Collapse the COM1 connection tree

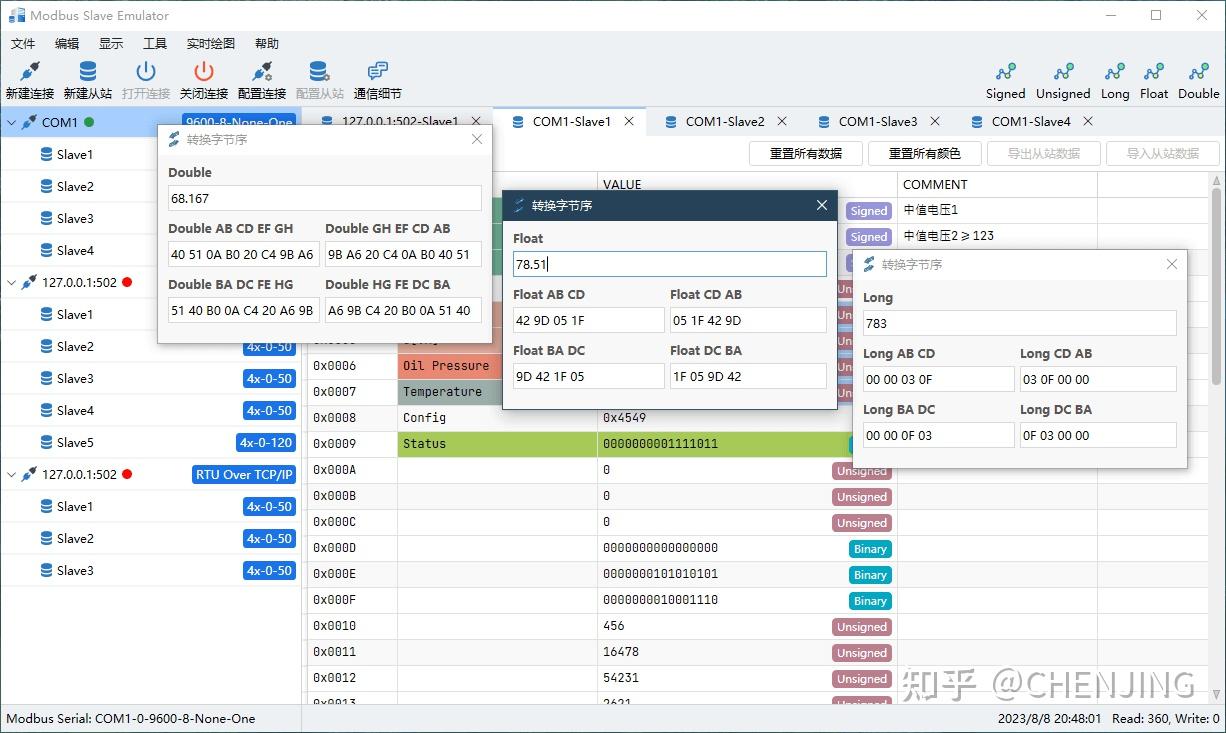tap(13, 121)
